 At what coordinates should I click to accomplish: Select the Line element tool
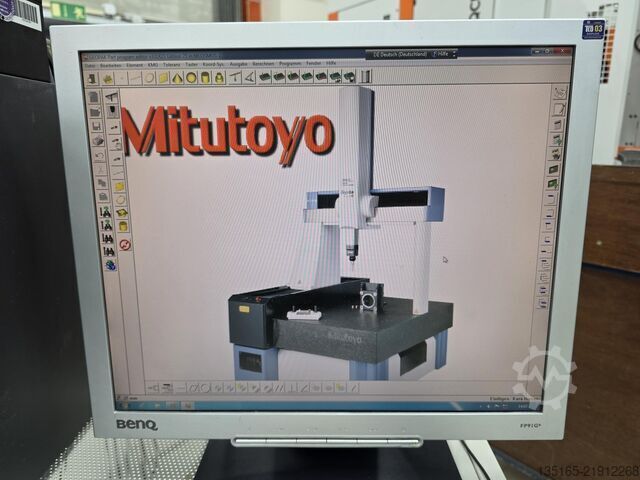tap(135, 78)
